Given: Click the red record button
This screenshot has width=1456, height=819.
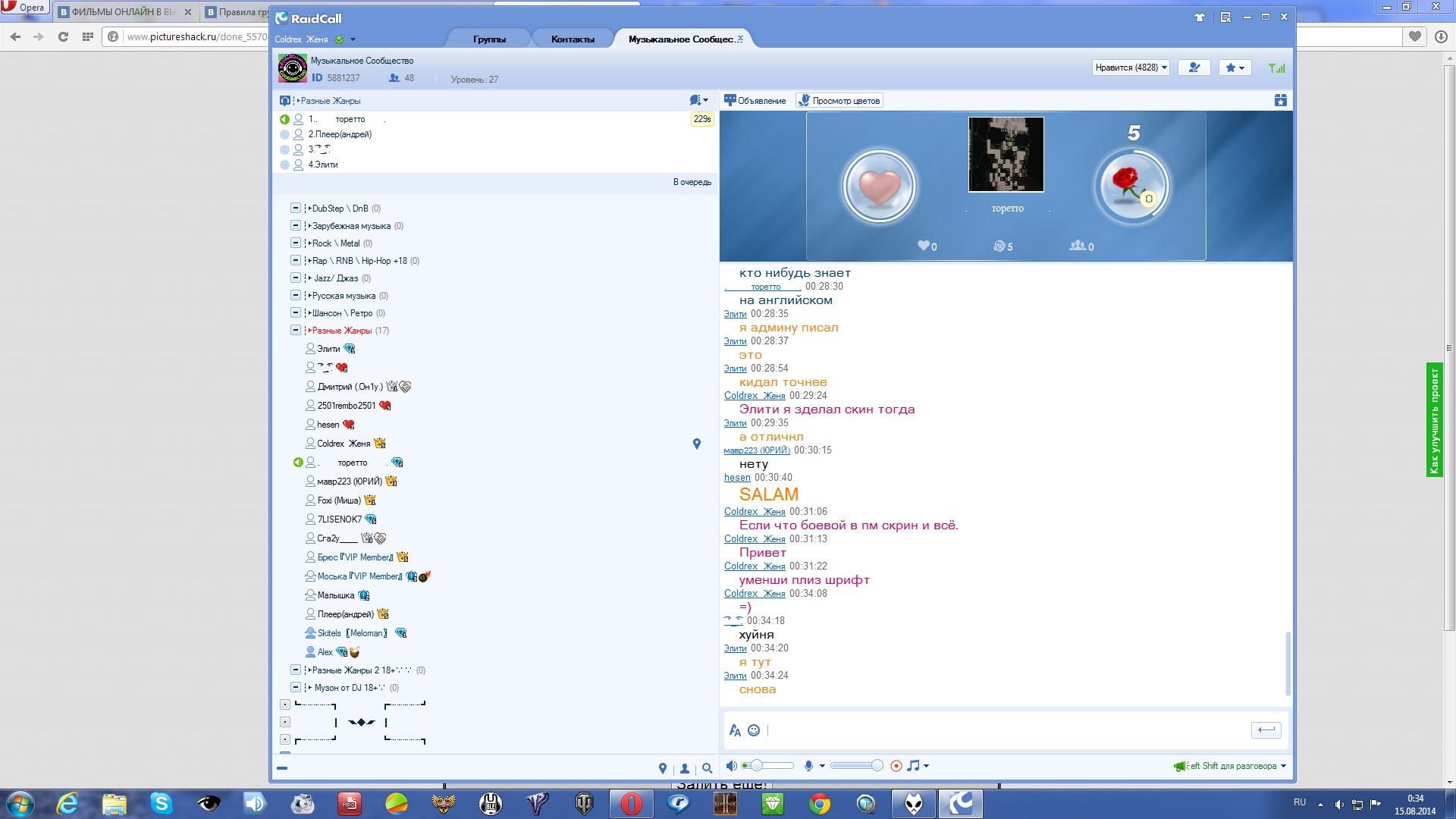Looking at the screenshot, I should click(x=896, y=766).
